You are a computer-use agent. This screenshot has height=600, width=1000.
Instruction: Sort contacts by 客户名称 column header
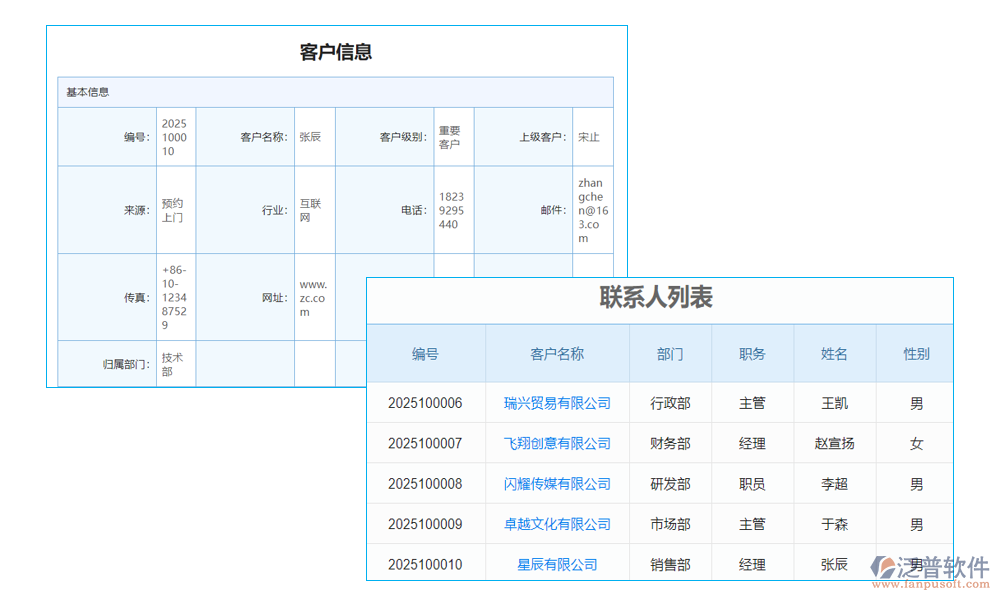tap(556, 353)
